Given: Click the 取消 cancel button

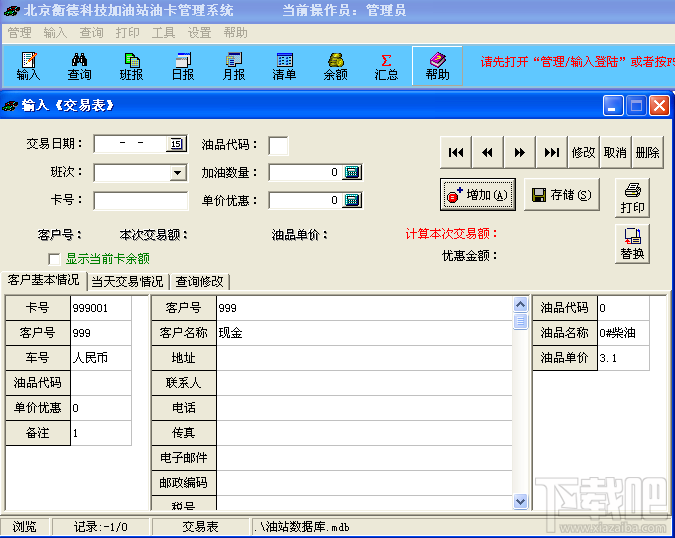Looking at the screenshot, I should [615, 152].
